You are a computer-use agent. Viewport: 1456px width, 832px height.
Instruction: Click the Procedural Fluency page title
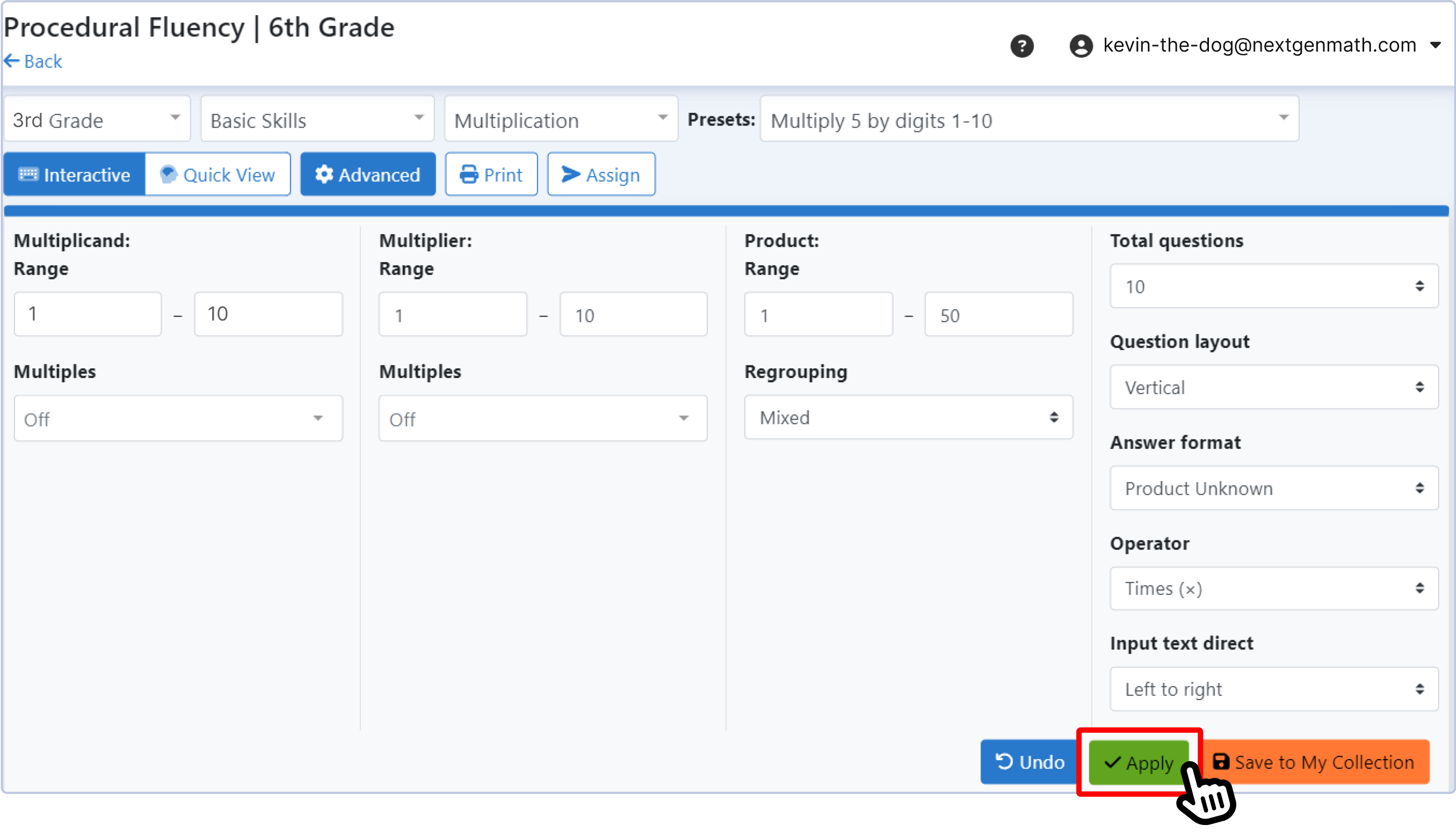point(199,27)
